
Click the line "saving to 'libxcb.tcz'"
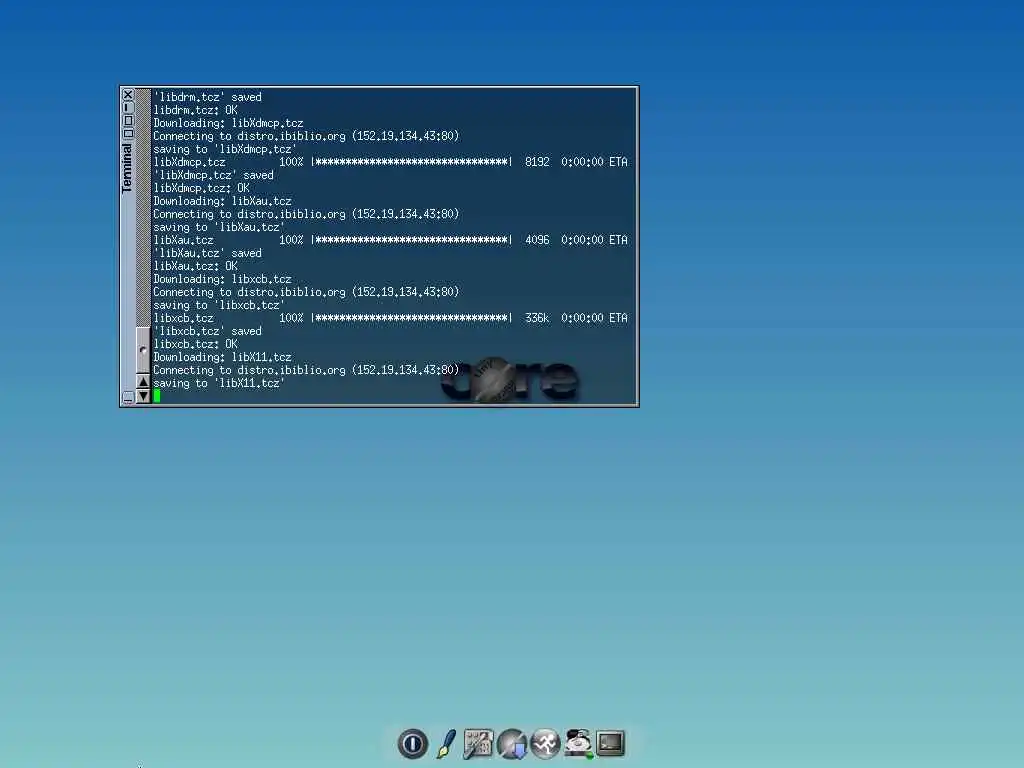[219, 305]
